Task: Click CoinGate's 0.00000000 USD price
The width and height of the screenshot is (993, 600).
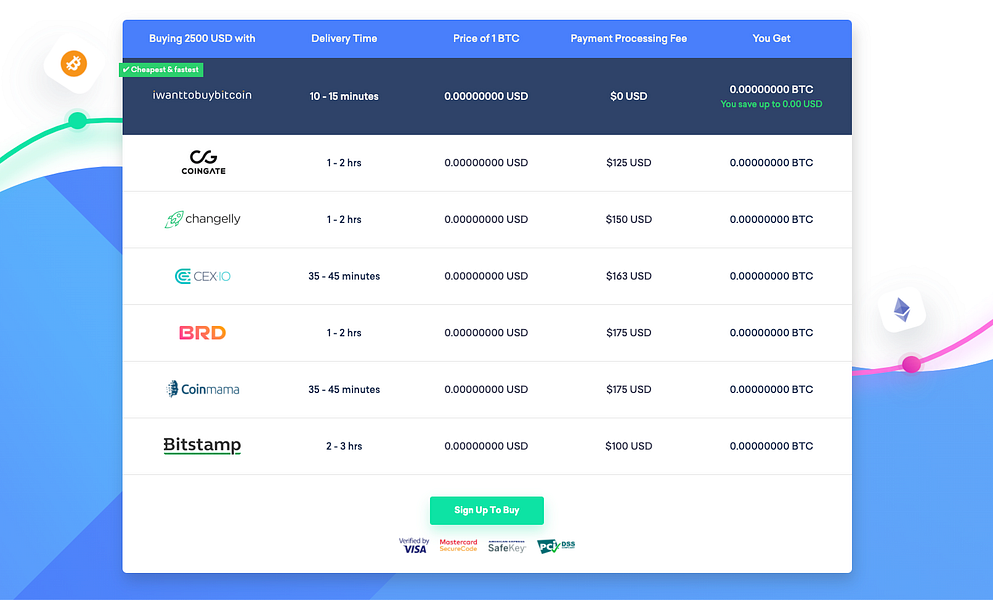Action: click(486, 163)
